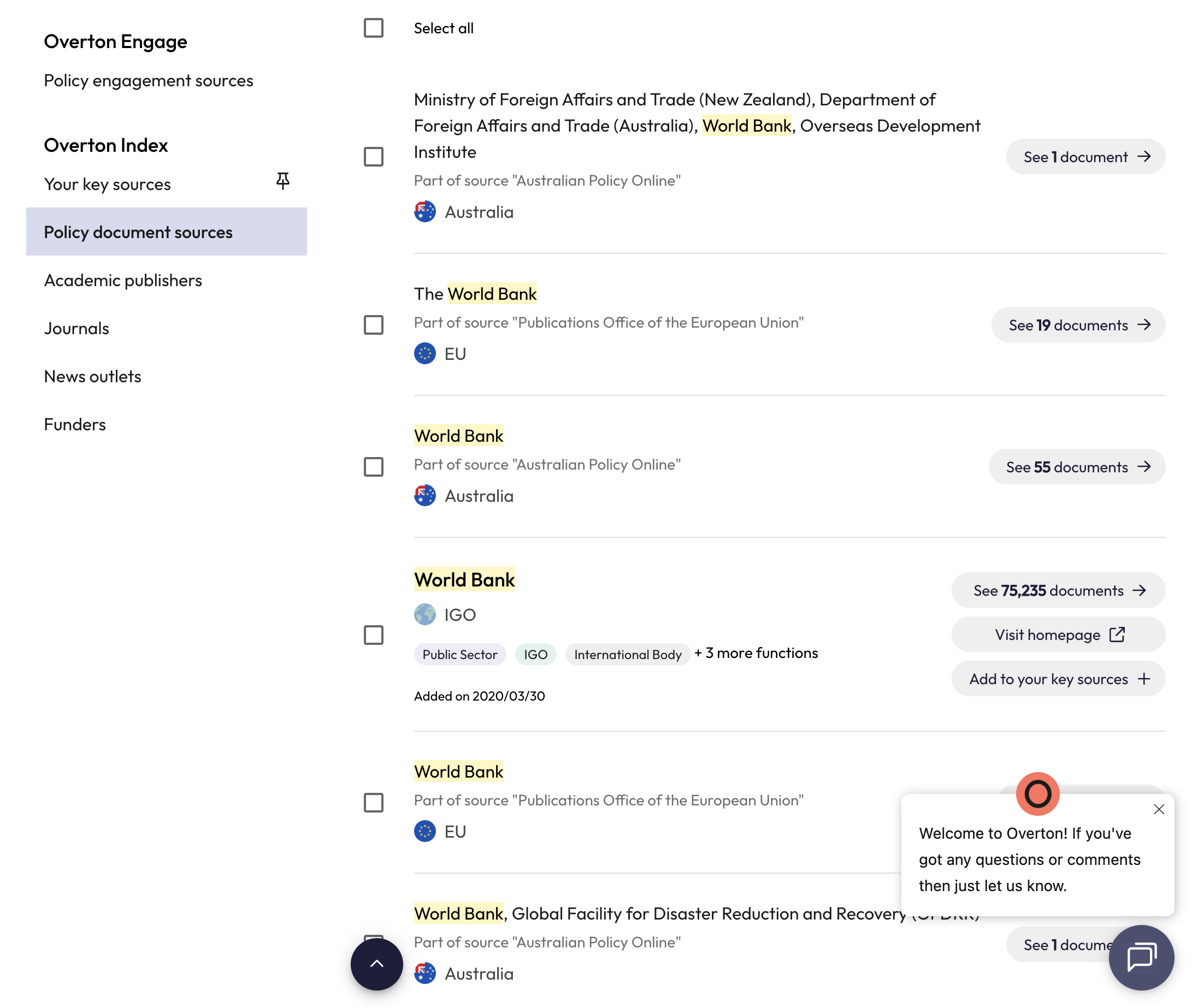Click Australia flag under Global Facility for Disaster row

425,973
